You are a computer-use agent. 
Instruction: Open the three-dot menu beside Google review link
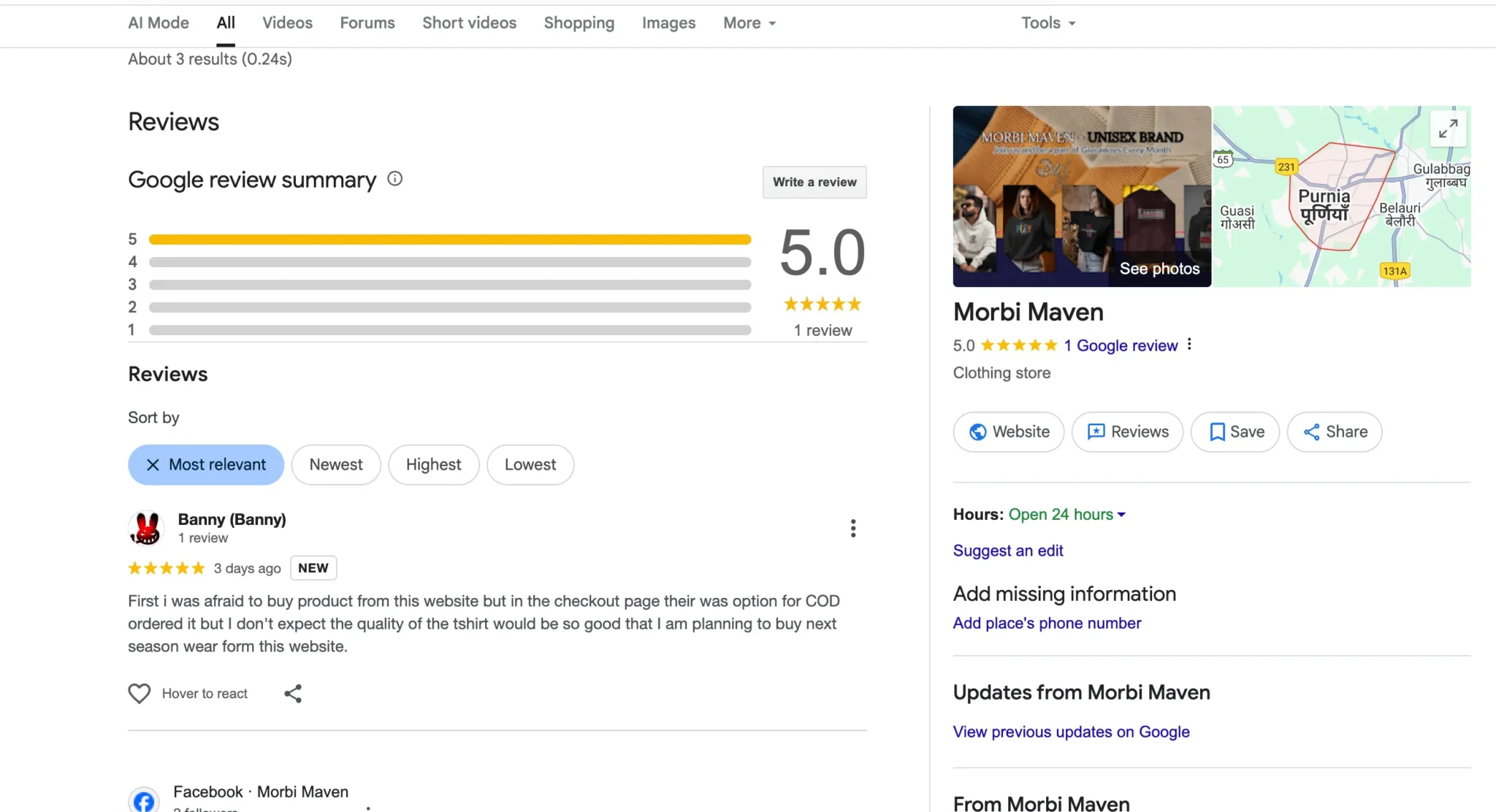[1189, 344]
